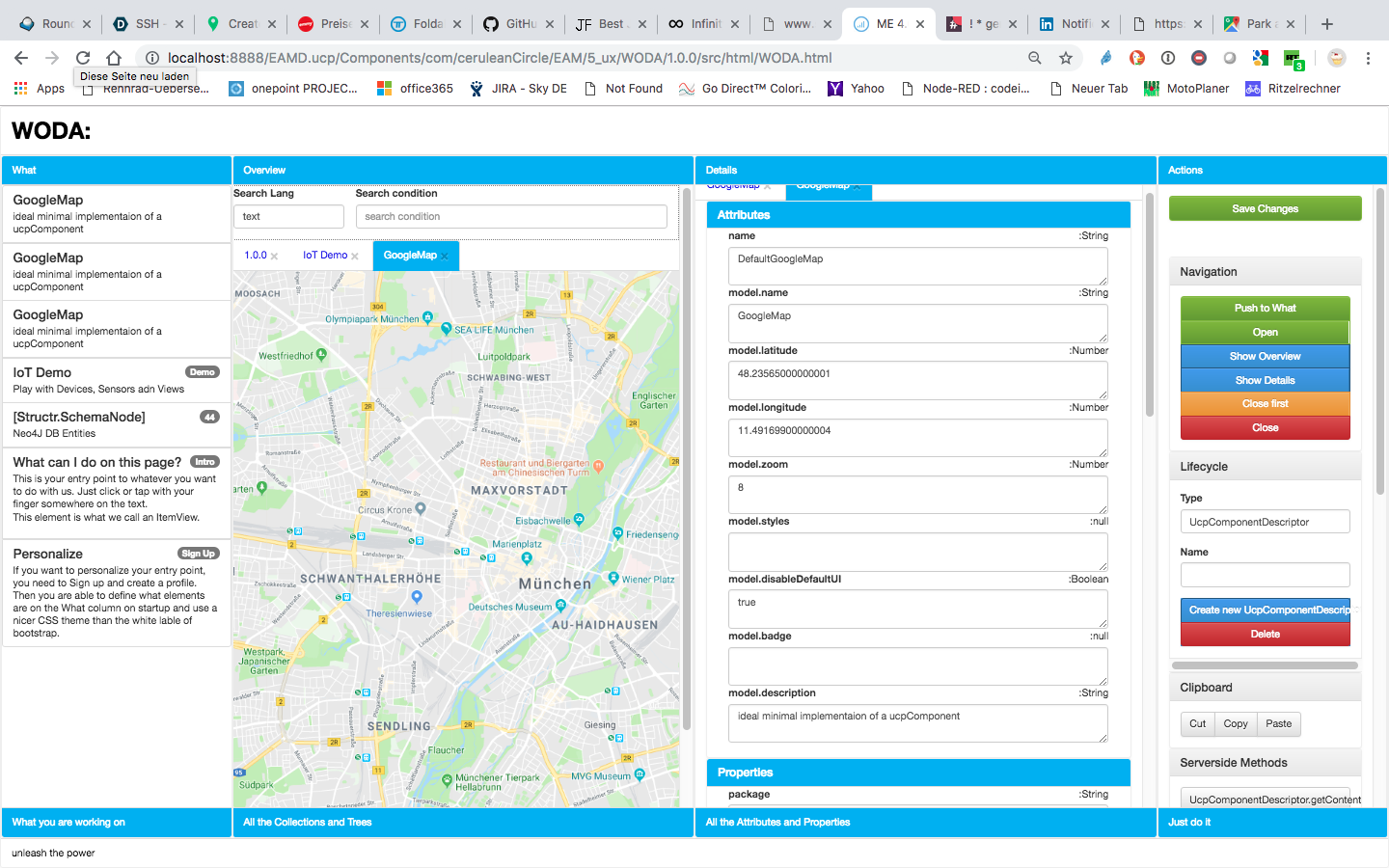Click the green Open navigation button

pyautogui.click(x=1265, y=332)
